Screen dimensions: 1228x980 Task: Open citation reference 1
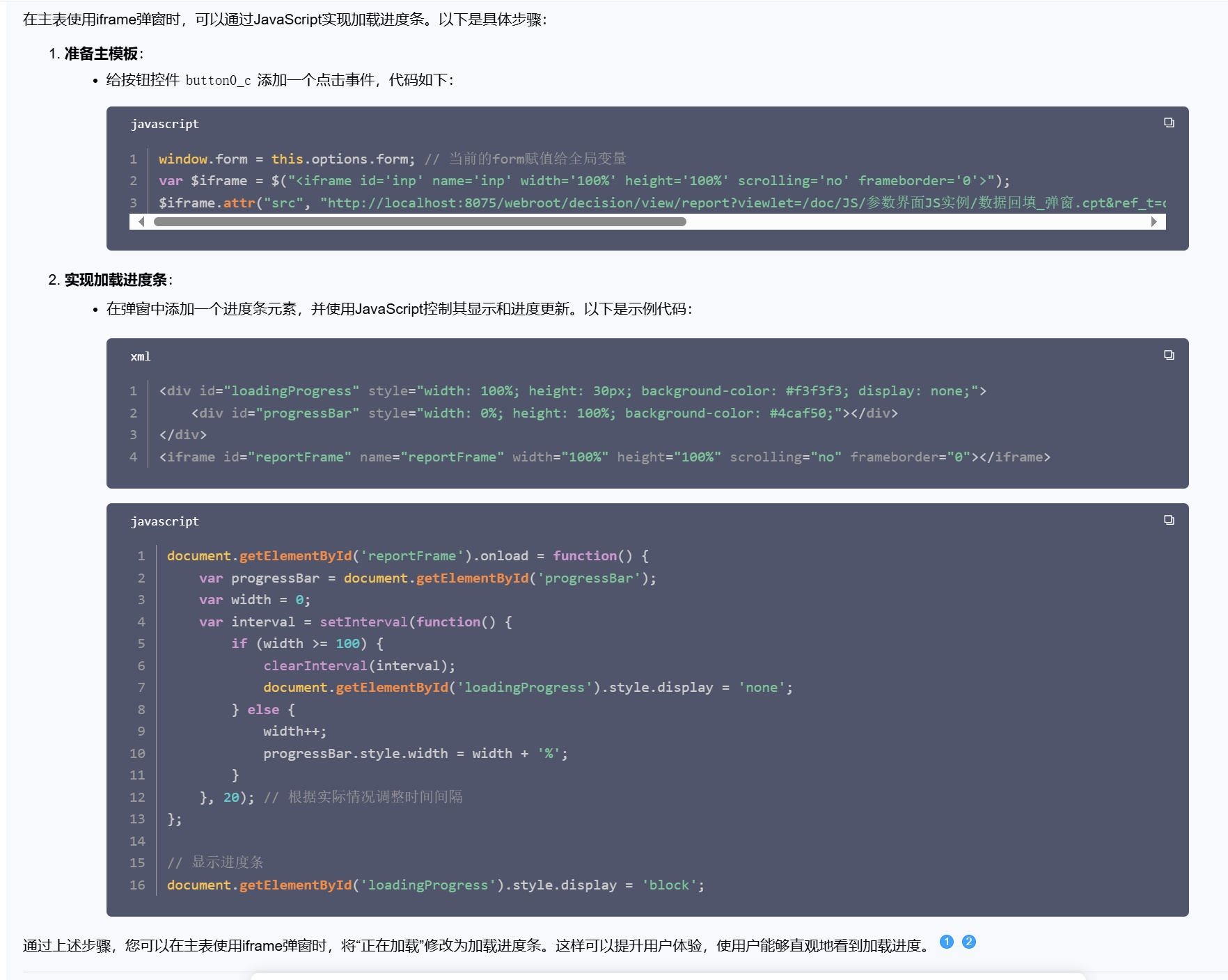coord(946,942)
